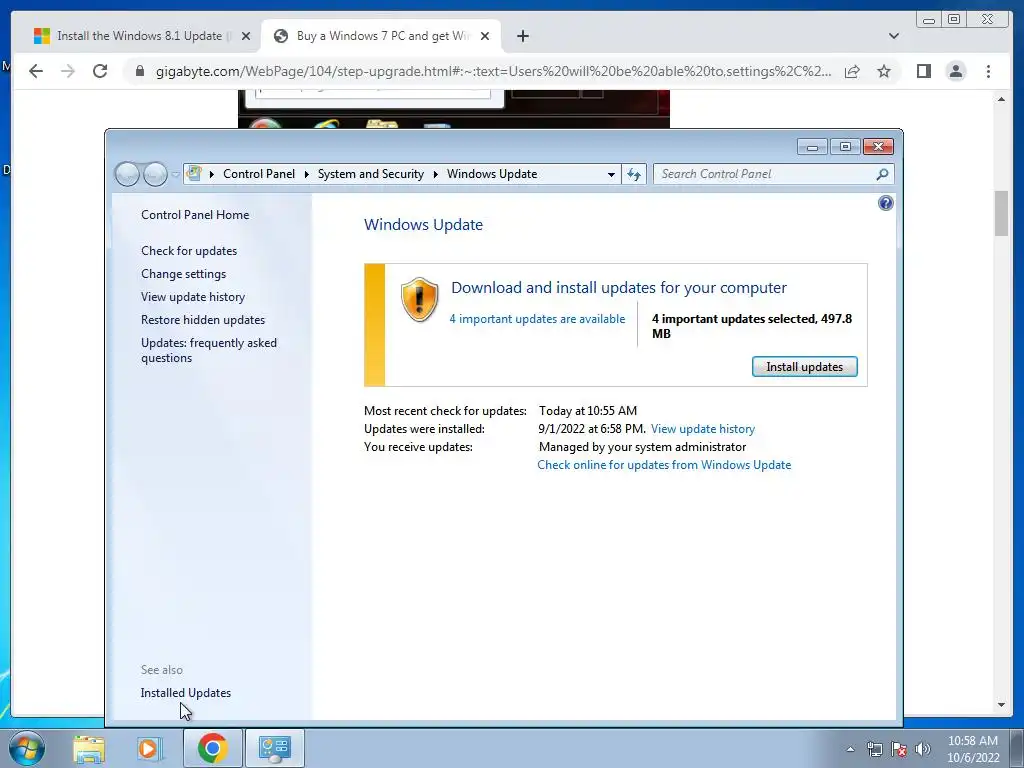Click Check for updates in sidebar
Image resolution: width=1024 pixels, height=768 pixels.
189,251
